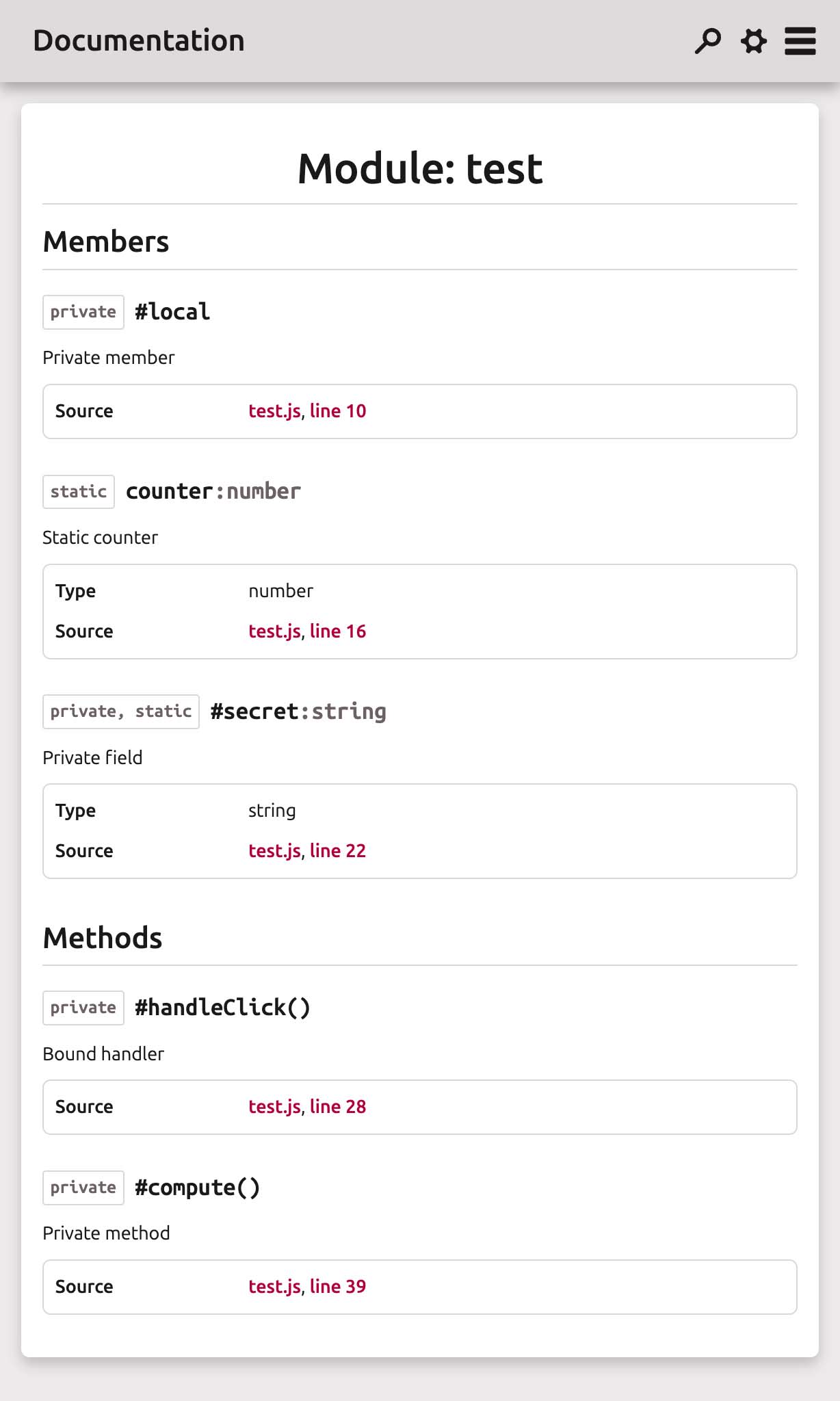Open test.js link under #local member
This screenshot has width=840, height=1401.
point(274,411)
